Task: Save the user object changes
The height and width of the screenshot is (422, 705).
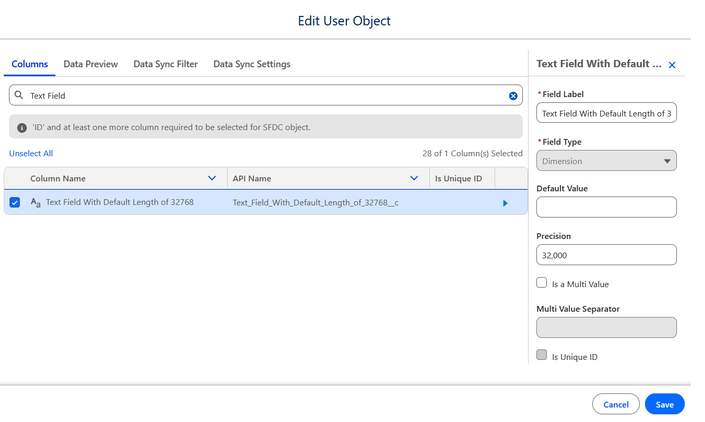Action: (x=665, y=404)
